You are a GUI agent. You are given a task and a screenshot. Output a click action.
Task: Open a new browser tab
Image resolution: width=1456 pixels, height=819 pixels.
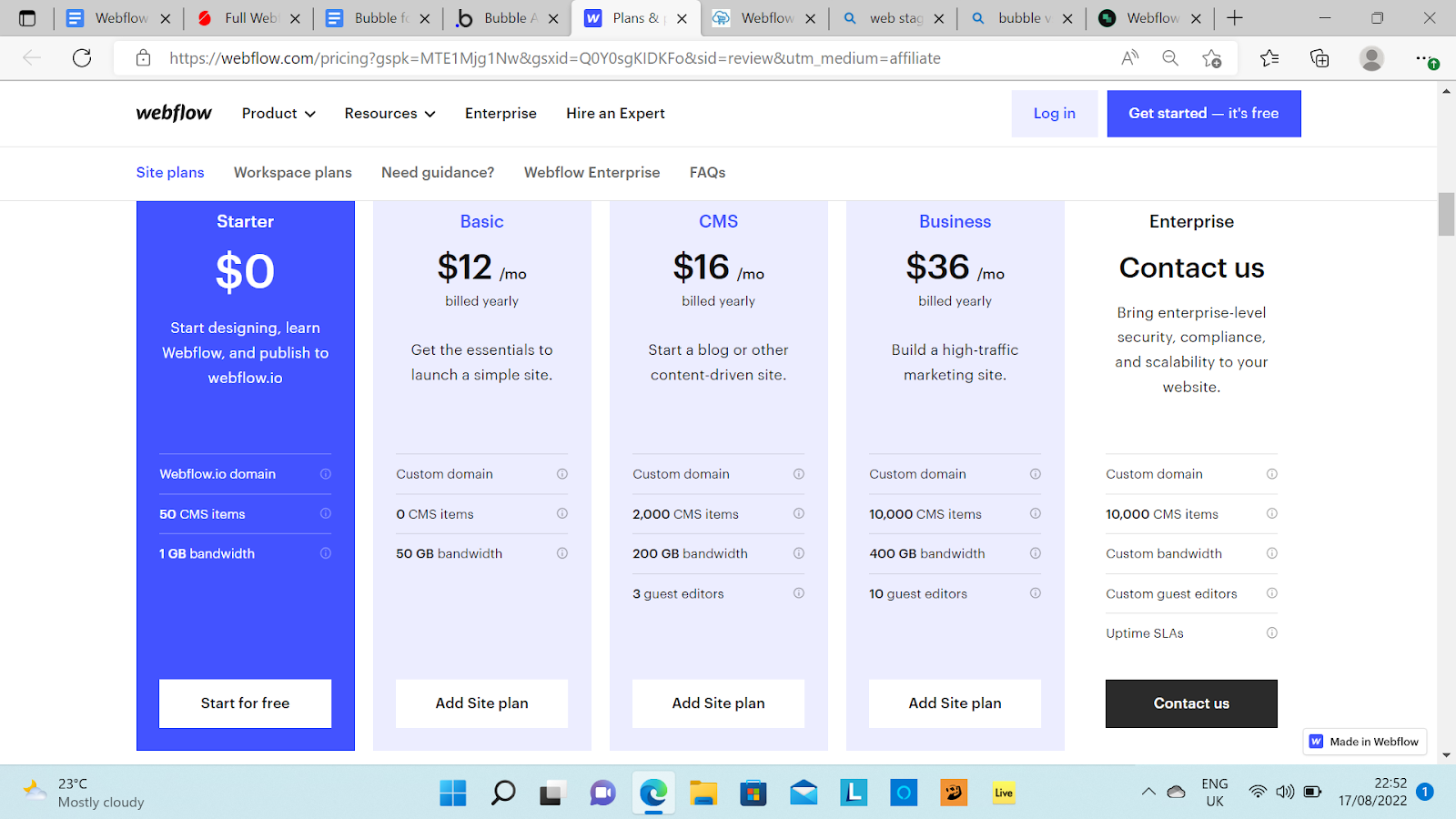[x=1235, y=18]
